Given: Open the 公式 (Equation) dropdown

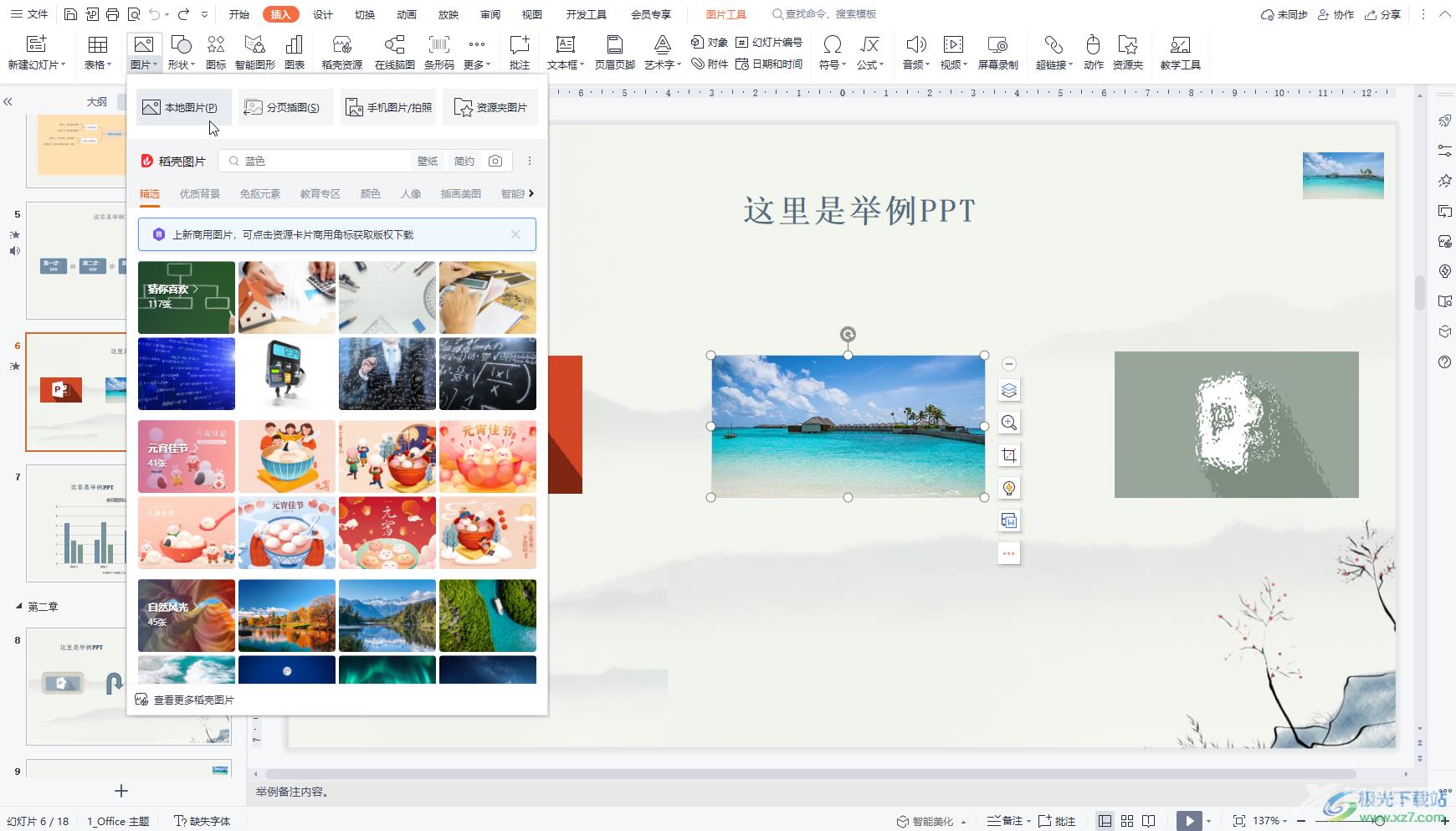Looking at the screenshot, I should (x=870, y=64).
